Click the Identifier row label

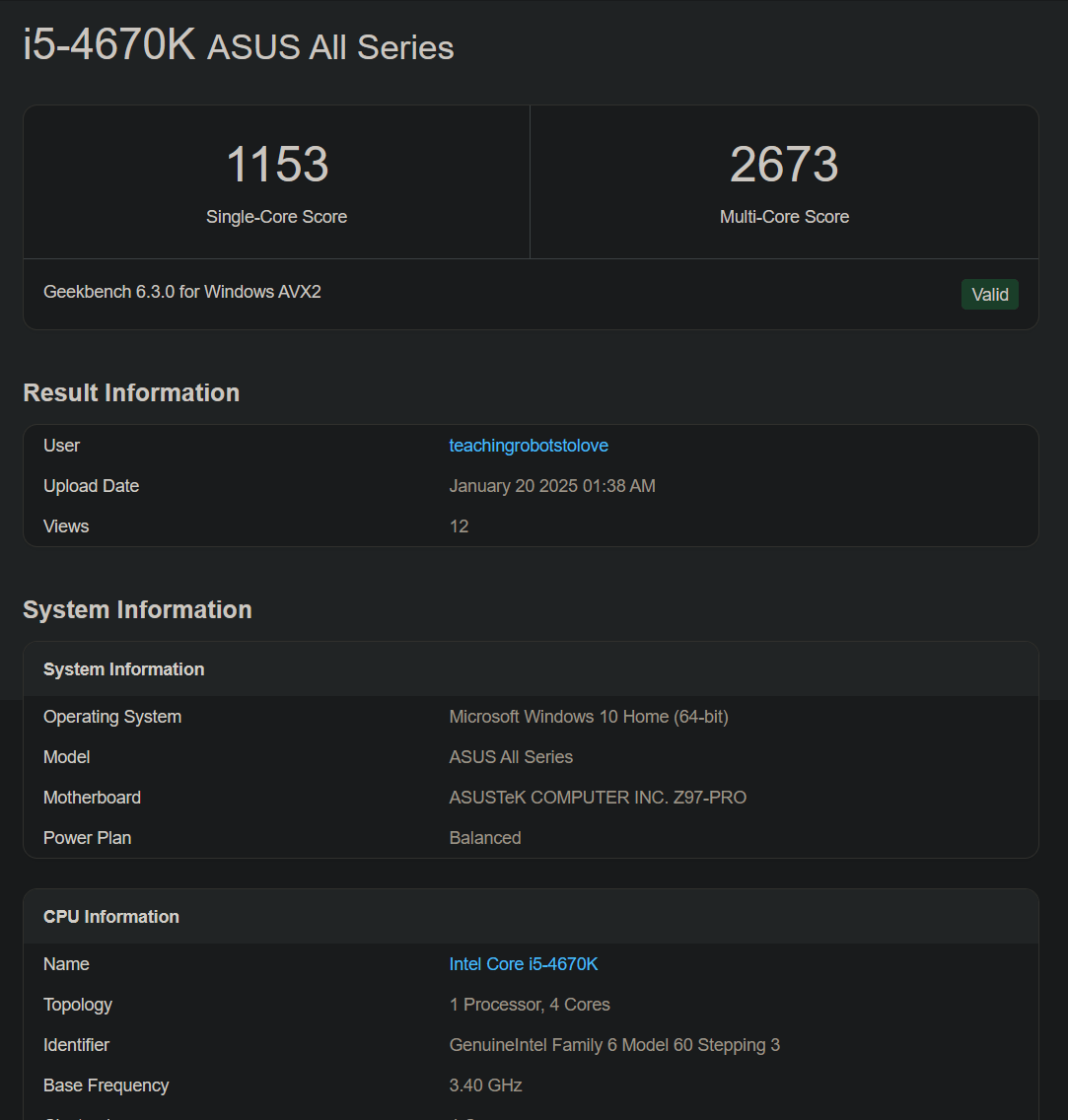click(77, 1045)
